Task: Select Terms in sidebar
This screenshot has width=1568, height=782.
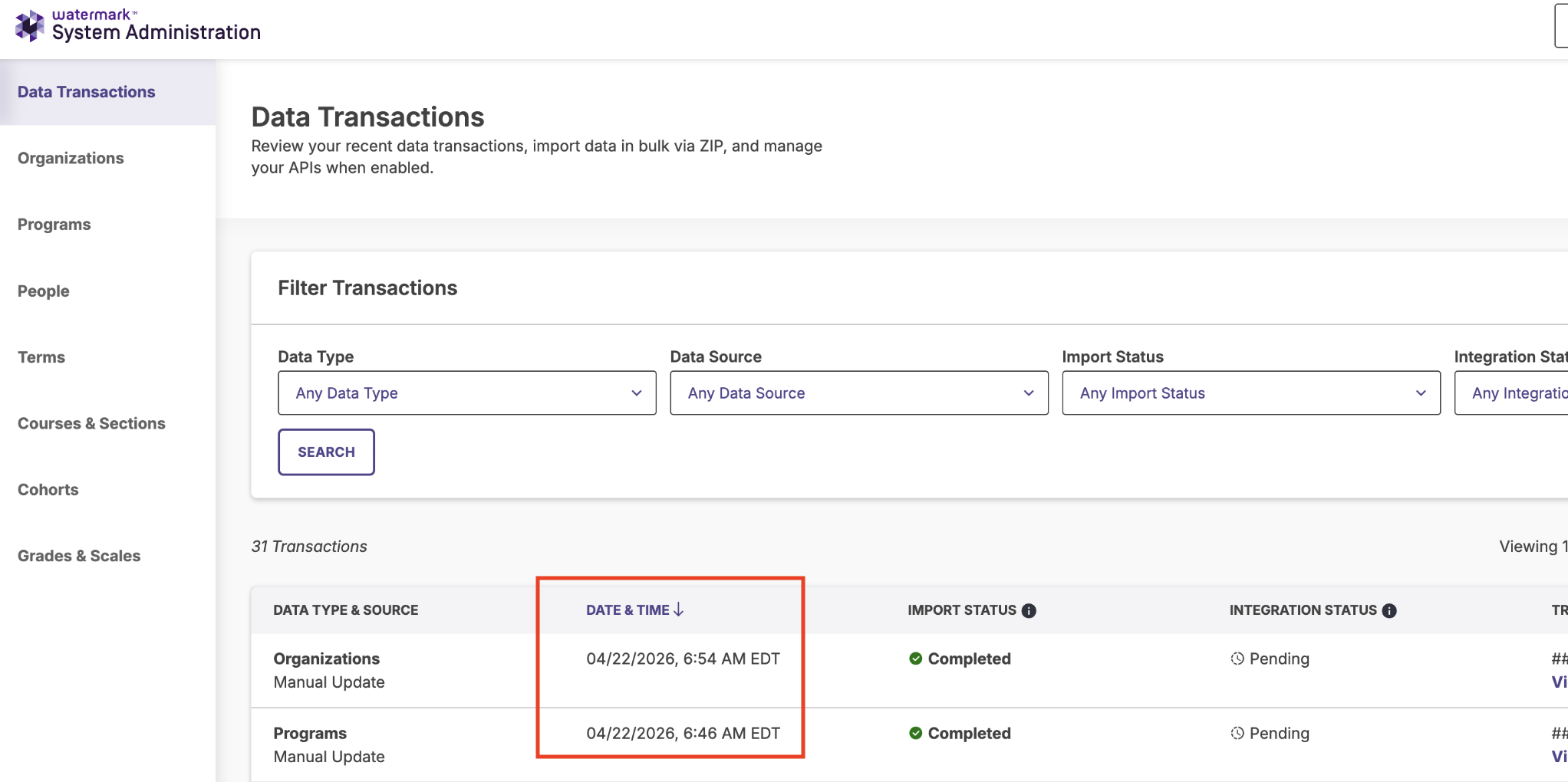Action: click(41, 357)
